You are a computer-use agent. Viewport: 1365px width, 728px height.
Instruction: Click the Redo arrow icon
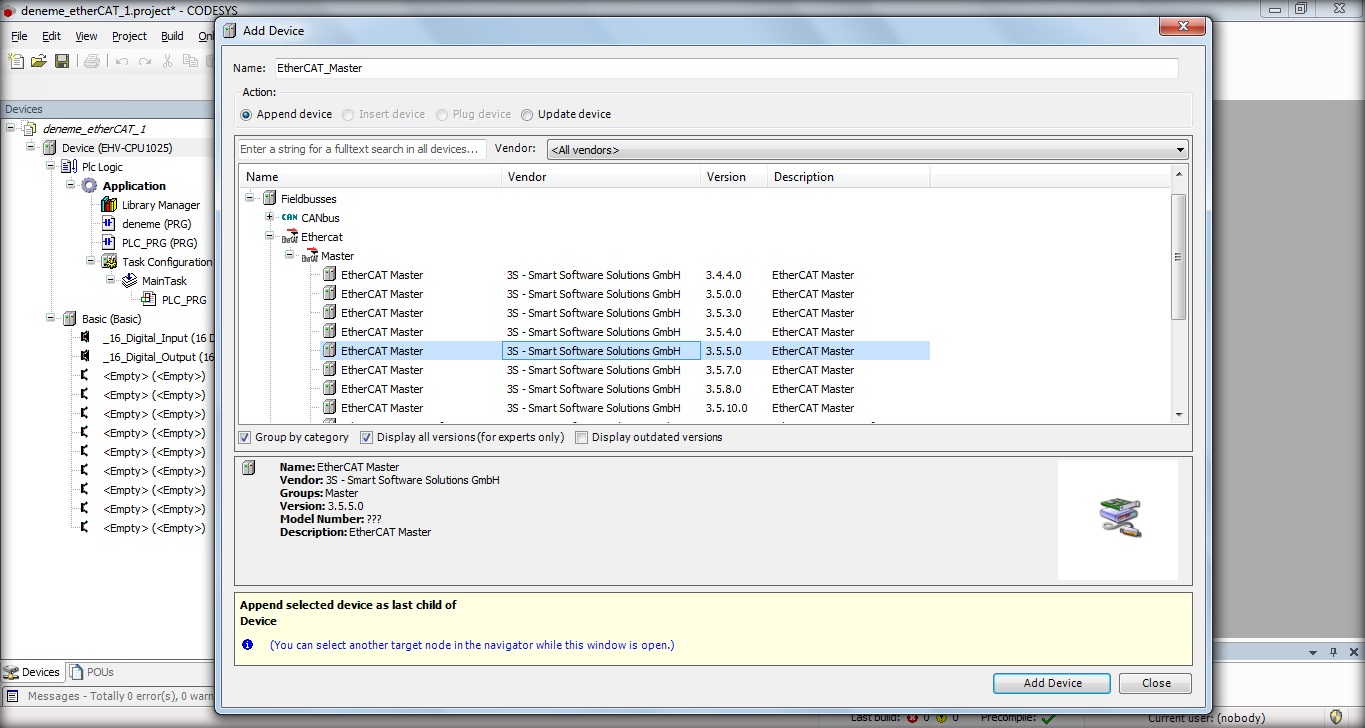[145, 61]
